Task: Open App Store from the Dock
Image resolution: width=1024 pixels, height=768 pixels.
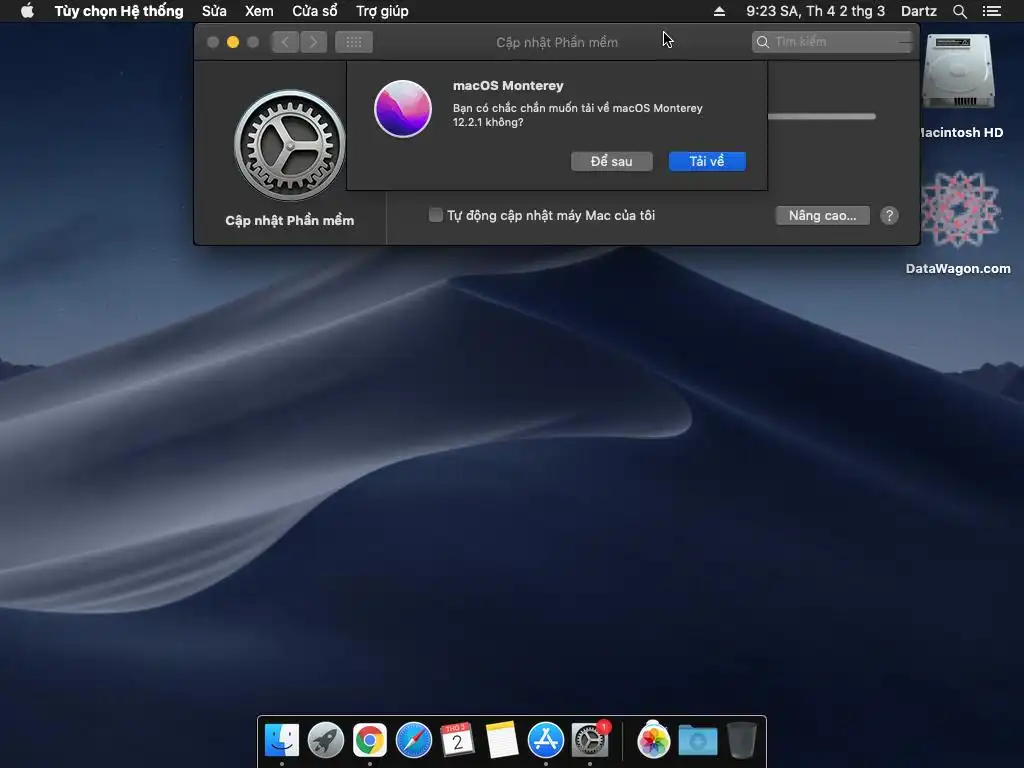Action: coord(545,740)
